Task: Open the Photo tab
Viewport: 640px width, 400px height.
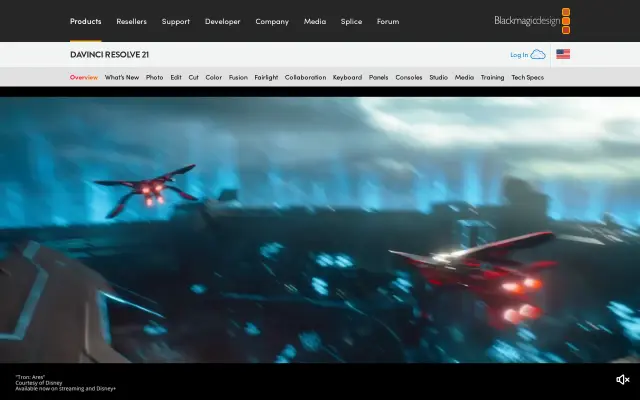Action: (x=154, y=77)
